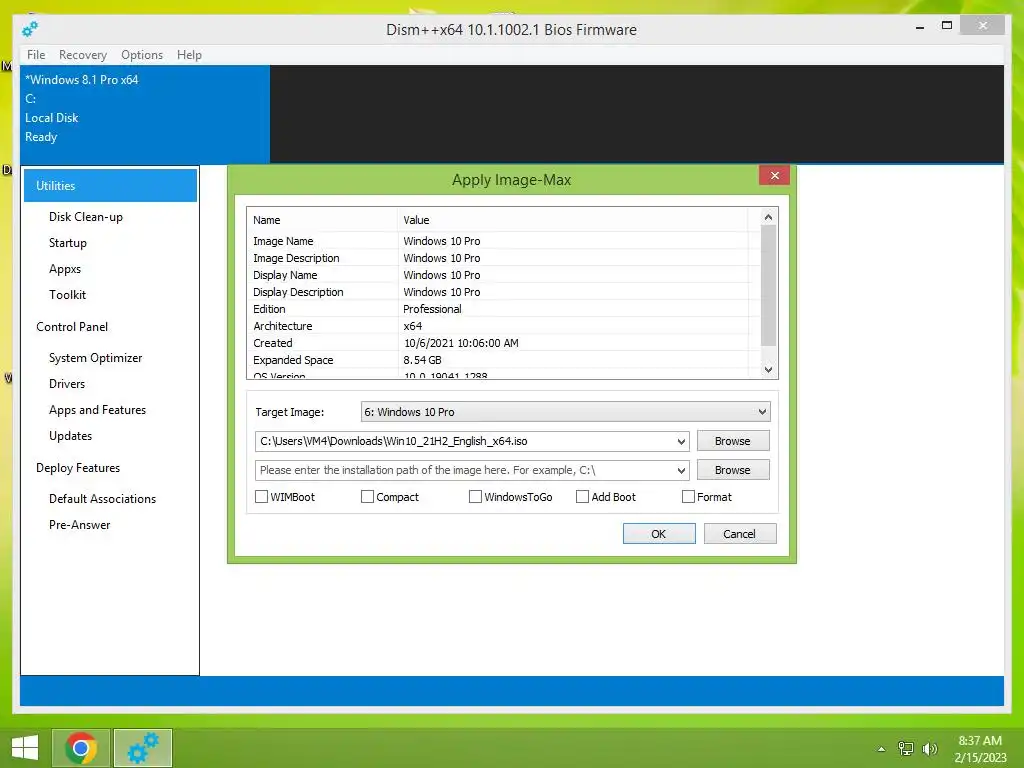The width and height of the screenshot is (1024, 768).
Task: Select the Image Description row
Action: click(x=504, y=258)
